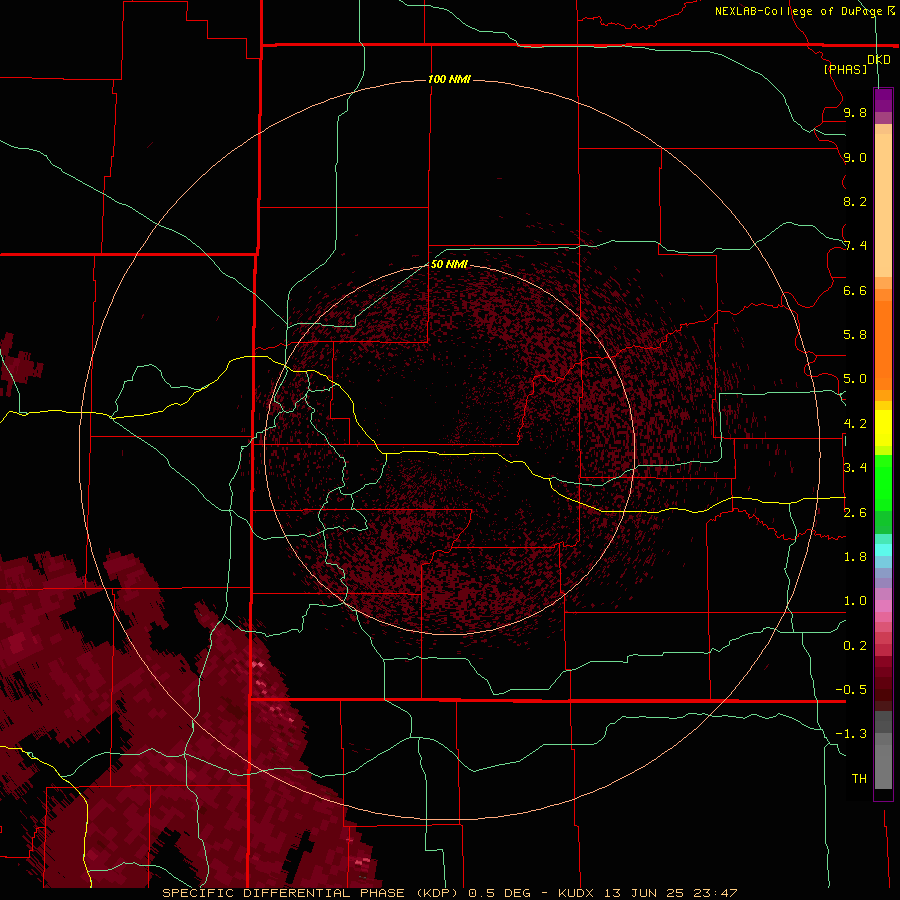Click the DKD label above the color scale
This screenshot has width=900, height=900.
[879, 60]
